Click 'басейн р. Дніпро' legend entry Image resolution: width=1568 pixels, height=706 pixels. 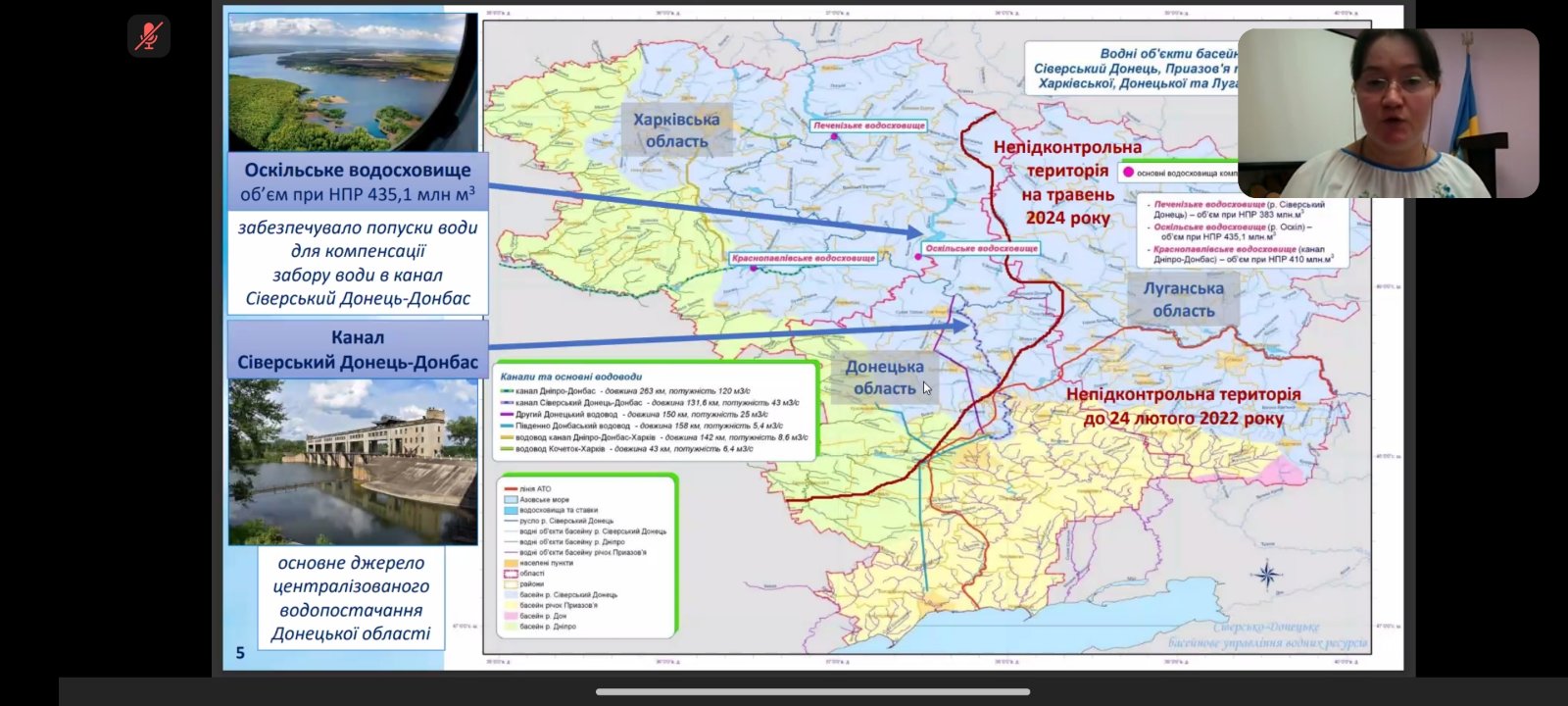[x=540, y=627]
